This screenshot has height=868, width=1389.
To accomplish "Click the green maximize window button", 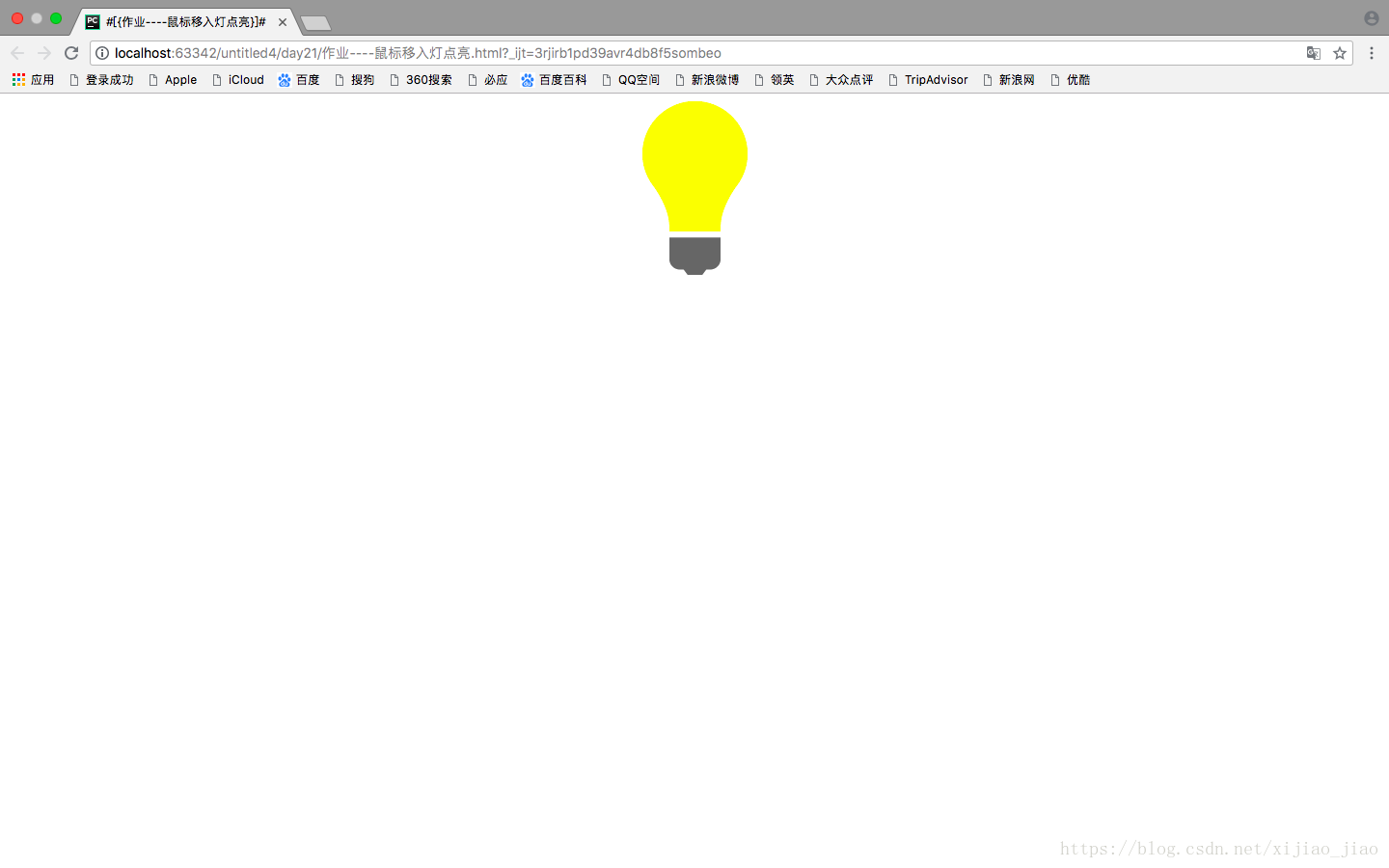I will 56,18.
